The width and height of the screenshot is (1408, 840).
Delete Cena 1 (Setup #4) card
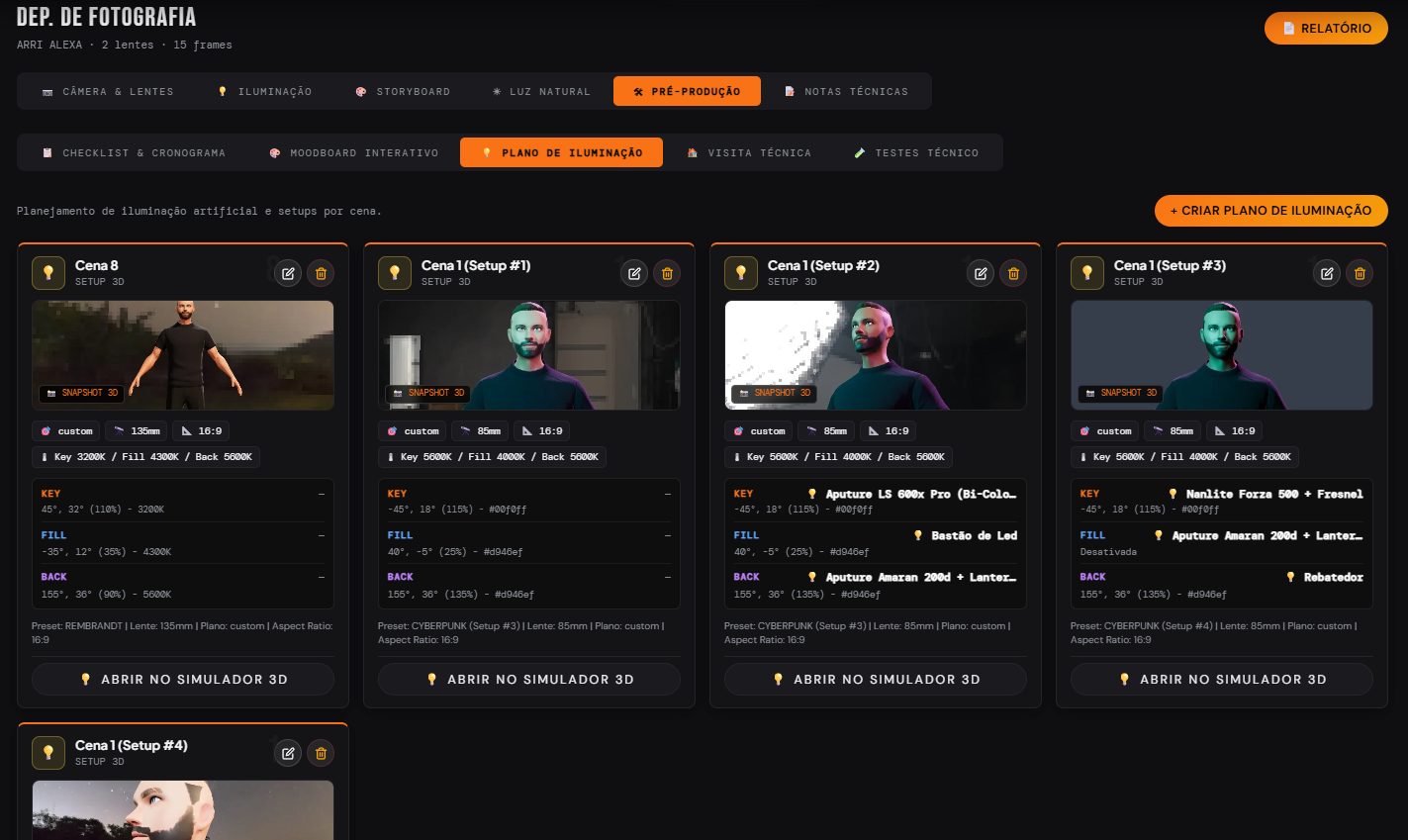pyautogui.click(x=321, y=753)
